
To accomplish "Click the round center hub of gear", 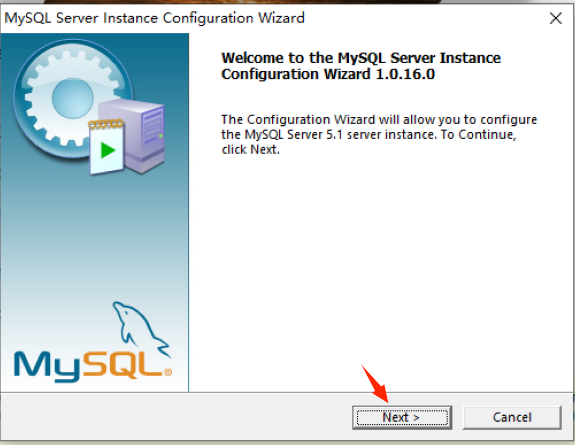I will coord(72,98).
